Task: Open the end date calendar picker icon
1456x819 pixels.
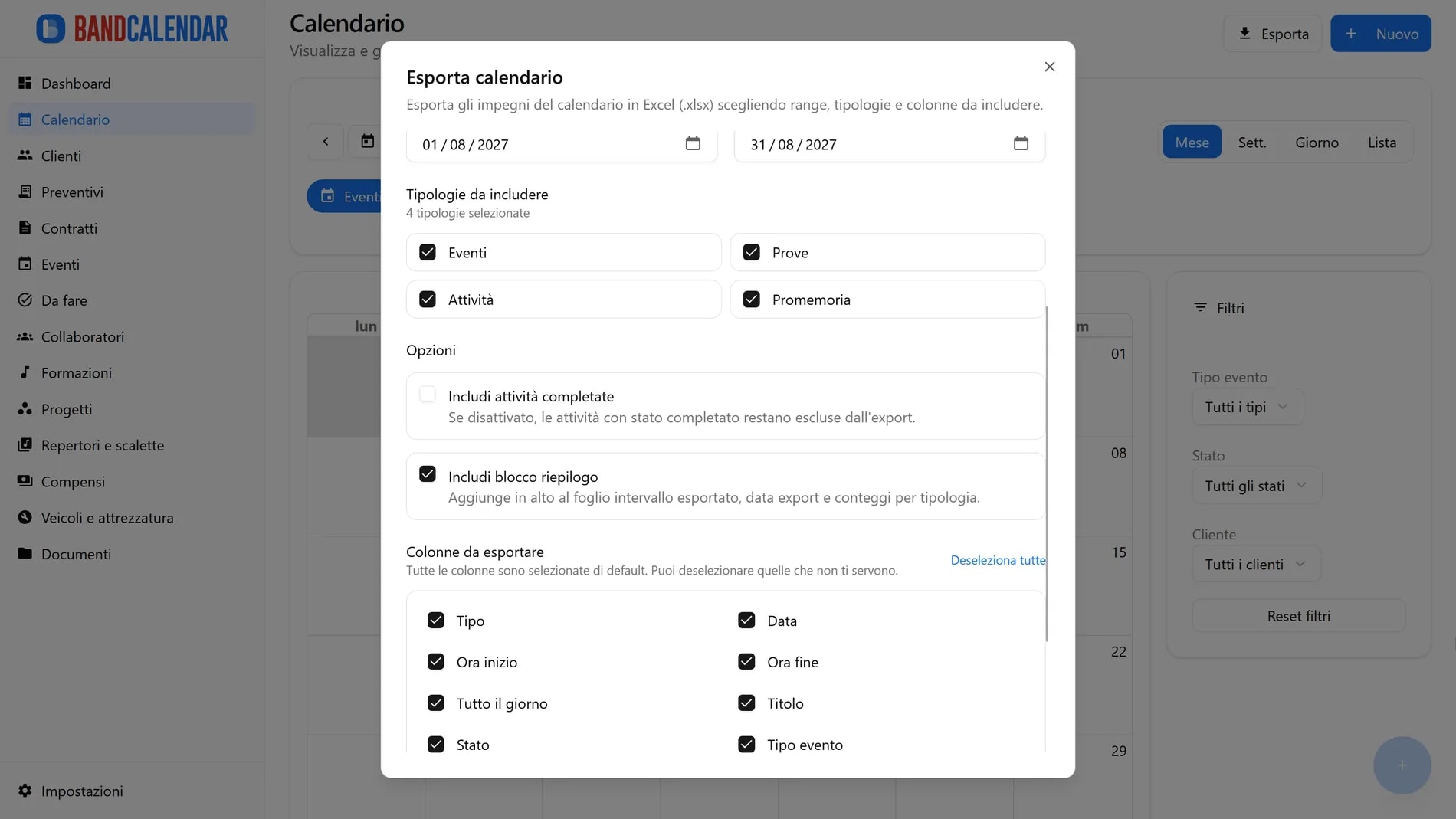Action: point(1021,143)
